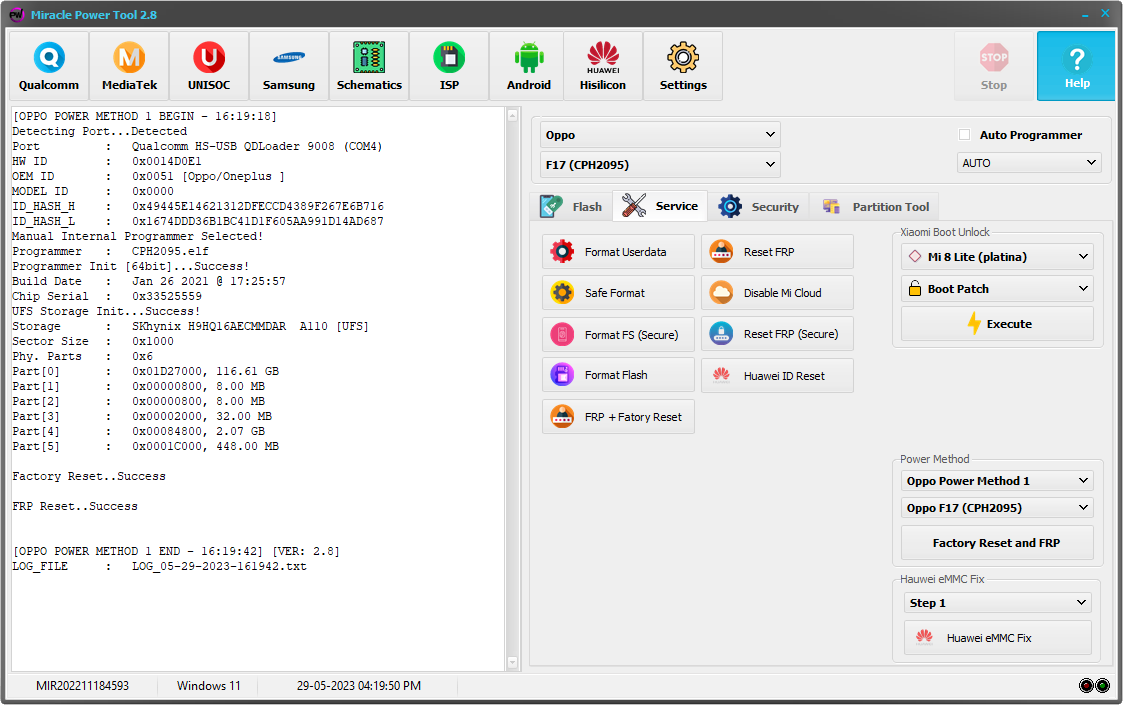Click the Part[4] 2.07 GB row
The height and width of the screenshot is (705, 1123).
click(138, 431)
